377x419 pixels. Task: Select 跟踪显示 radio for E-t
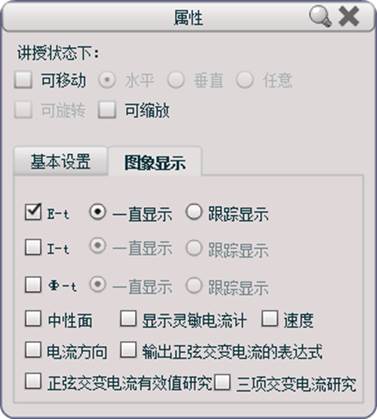tap(194, 212)
